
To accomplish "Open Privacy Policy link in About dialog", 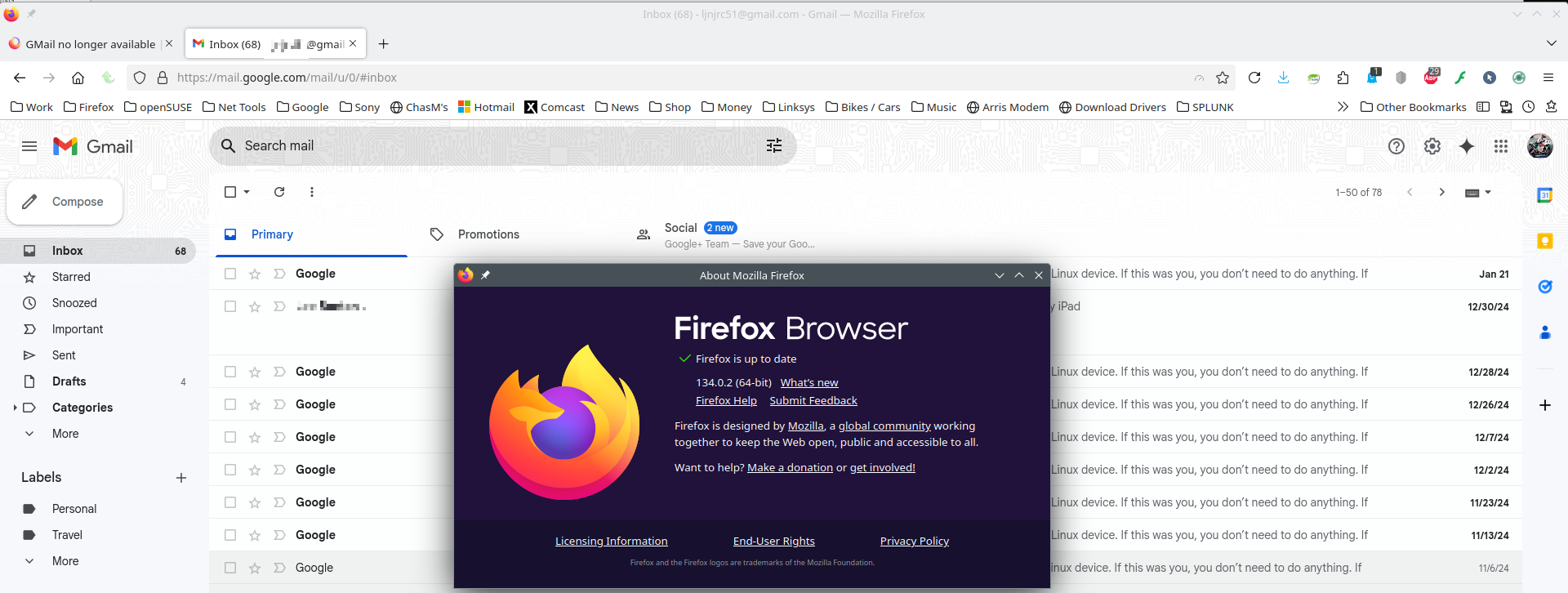I will (915, 541).
